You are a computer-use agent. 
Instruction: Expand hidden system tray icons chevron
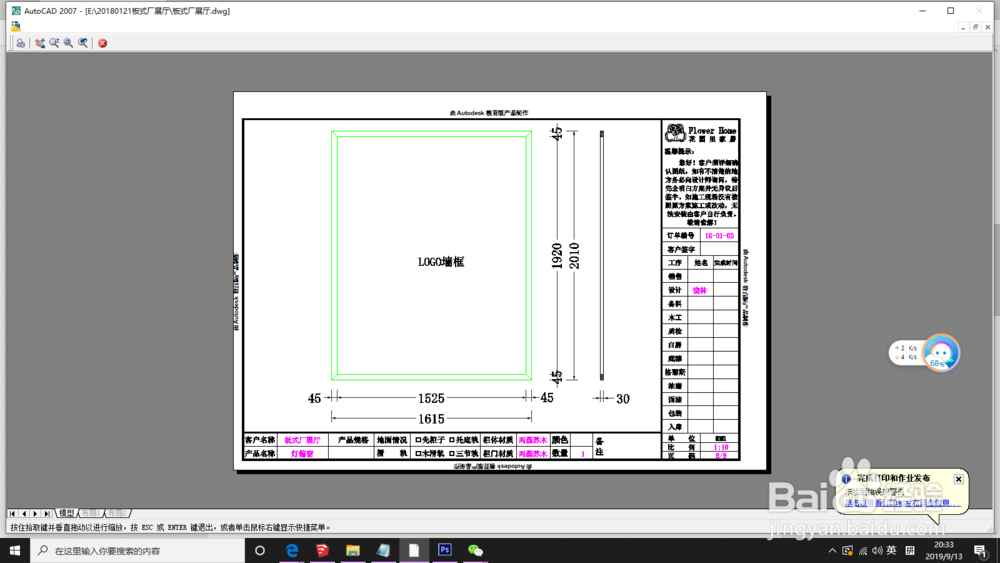pos(832,551)
